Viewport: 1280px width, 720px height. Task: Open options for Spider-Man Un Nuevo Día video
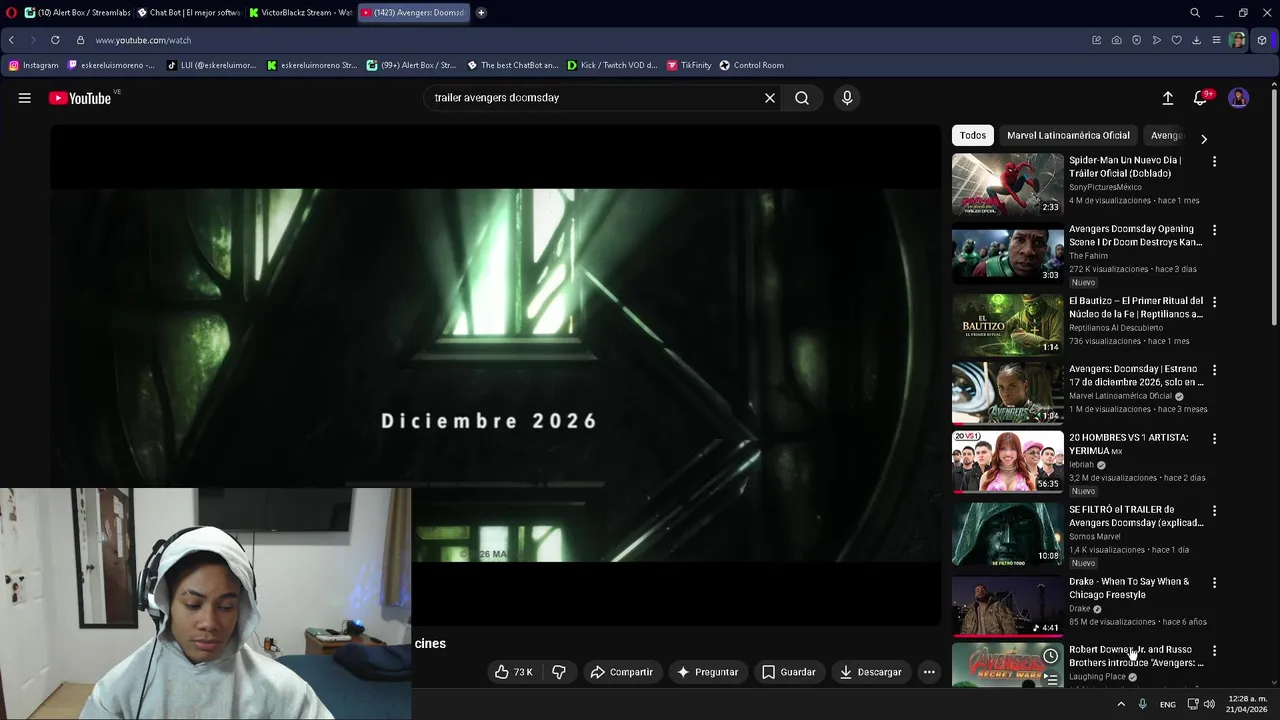tap(1215, 161)
